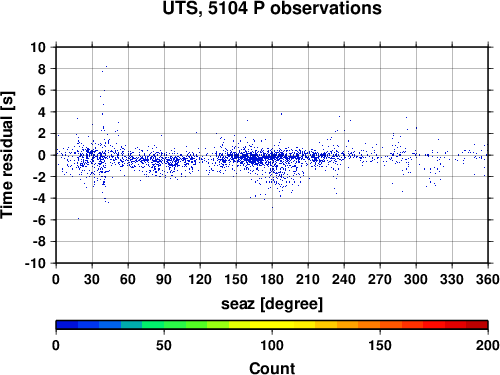Click the 'Count' colorbar label
The image size is (500, 375).
point(272,368)
